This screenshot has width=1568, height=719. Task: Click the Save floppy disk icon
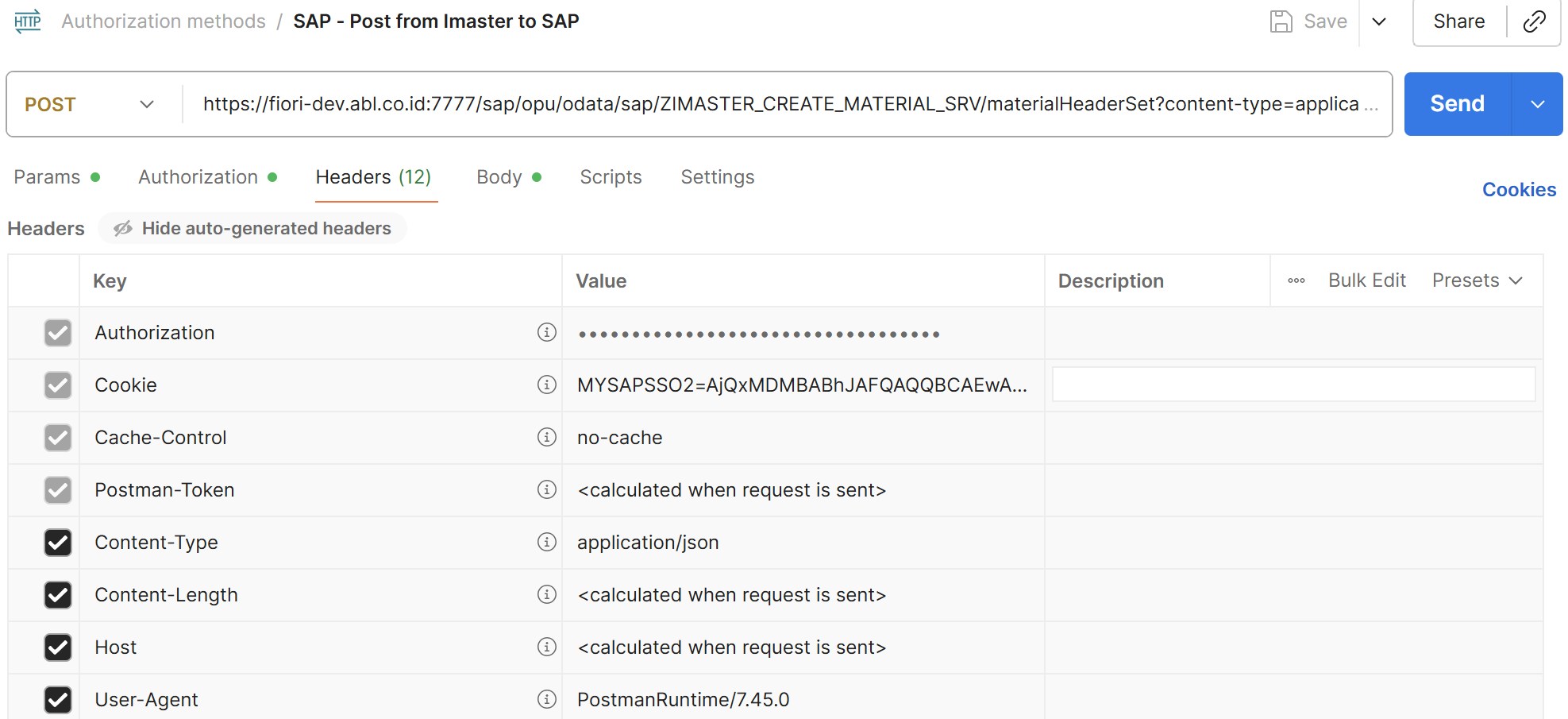[1281, 21]
